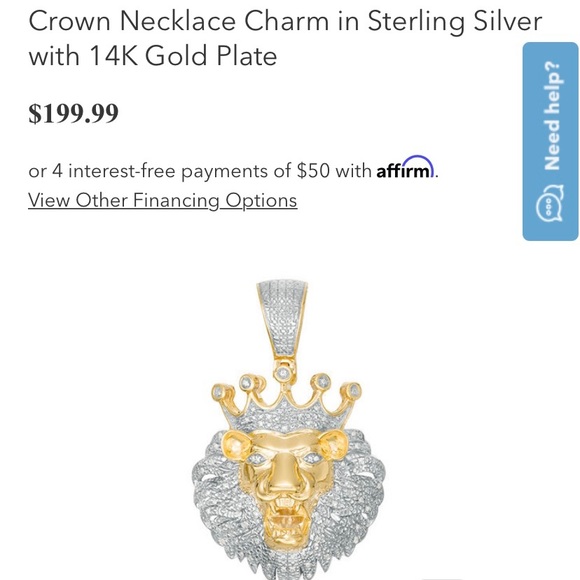The width and height of the screenshot is (580, 580).
Task: Open the Need help? side tab
Action: [x=550, y=141]
